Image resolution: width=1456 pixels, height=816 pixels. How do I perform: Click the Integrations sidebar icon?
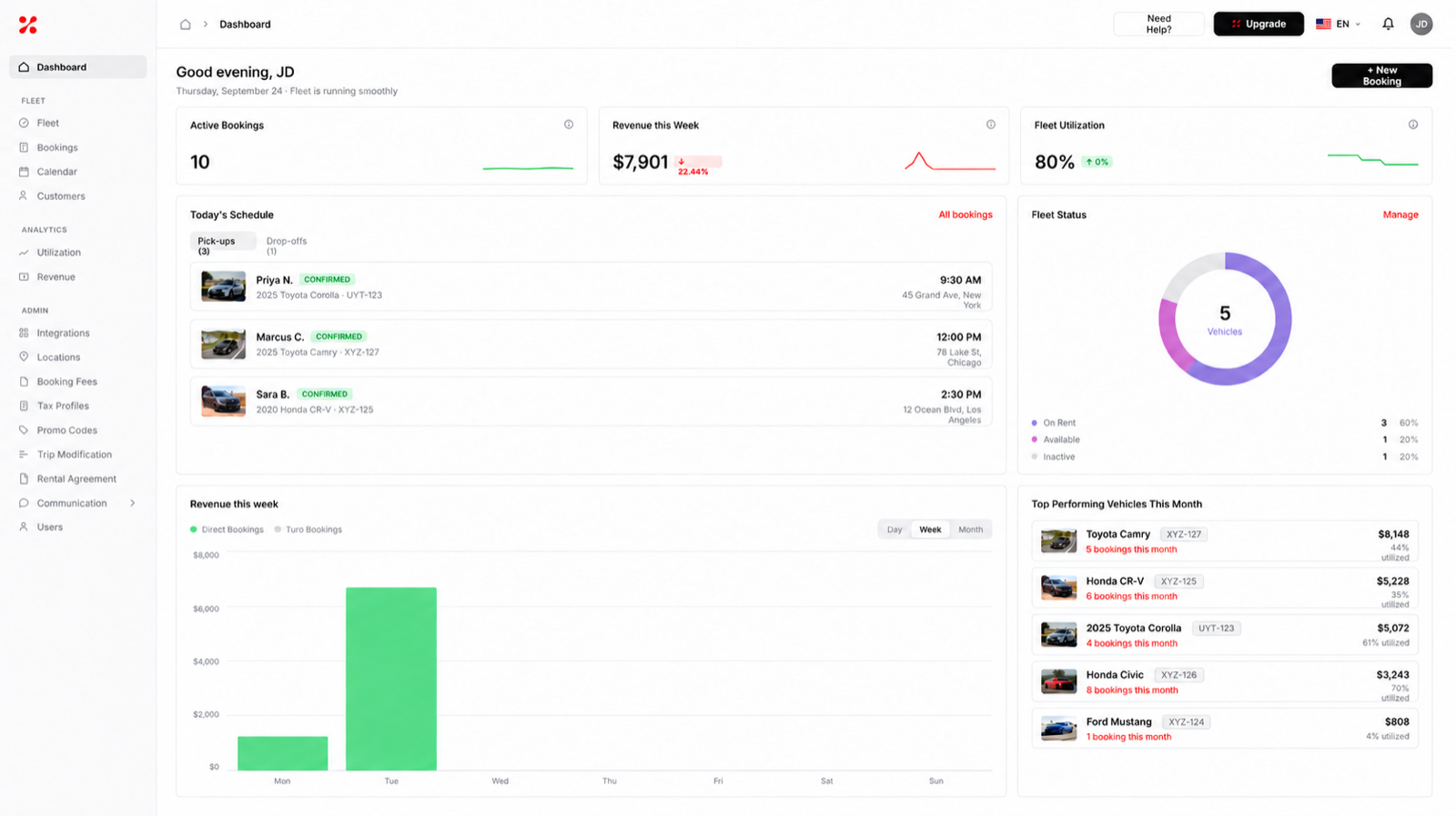(x=24, y=333)
